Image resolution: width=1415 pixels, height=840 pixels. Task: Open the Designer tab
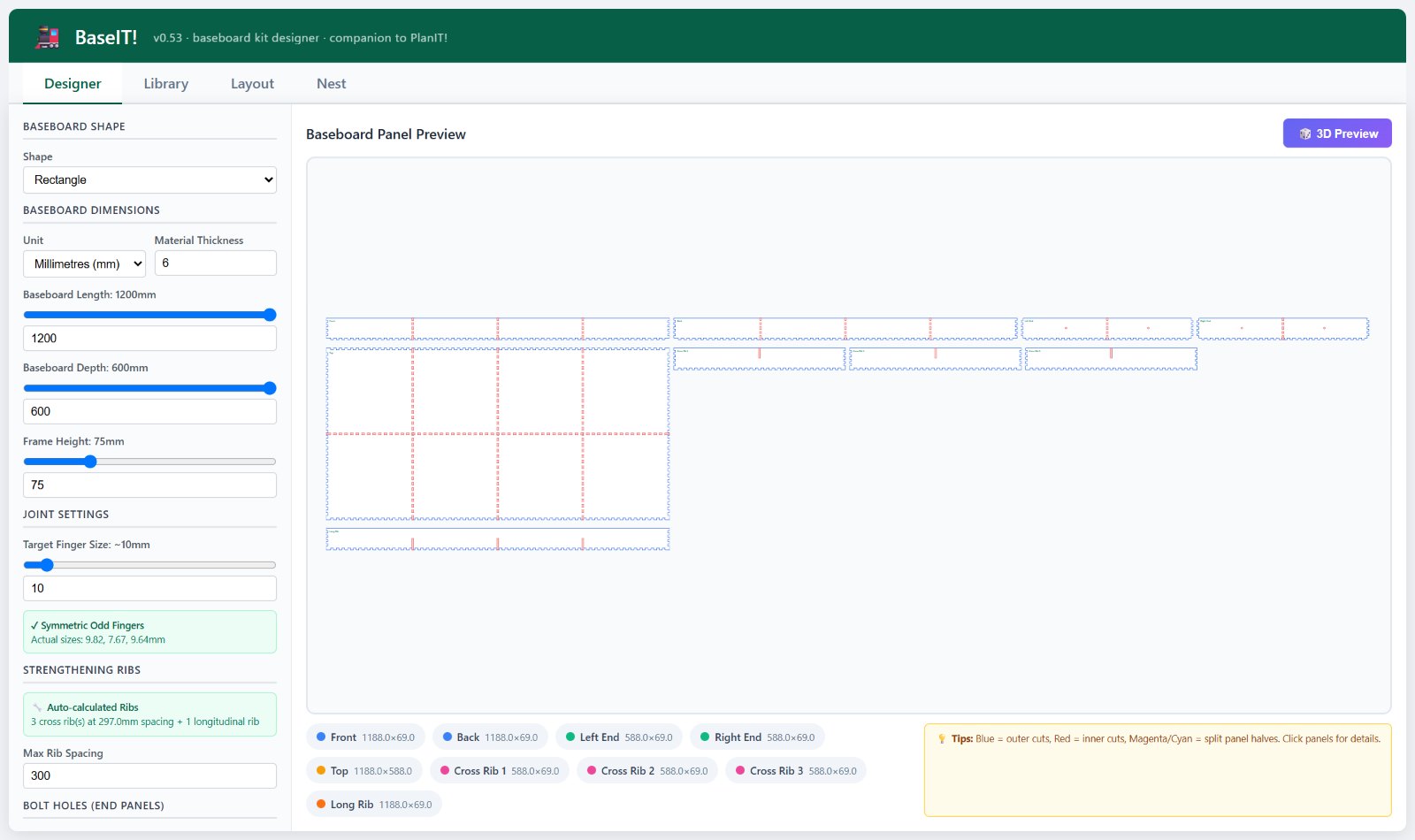(73, 84)
